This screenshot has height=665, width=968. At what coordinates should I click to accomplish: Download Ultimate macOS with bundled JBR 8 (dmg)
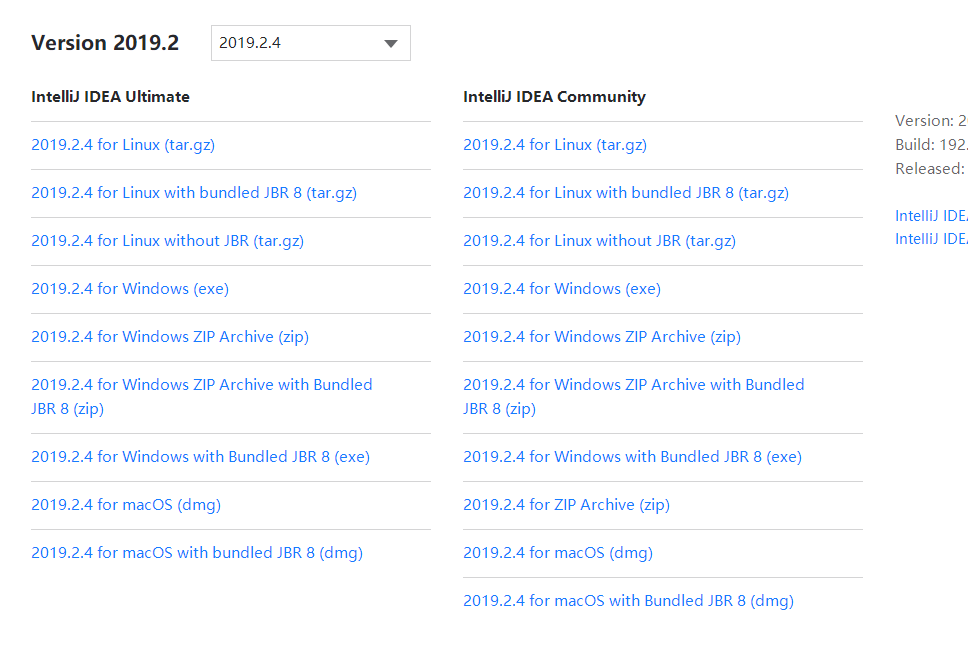[197, 553]
